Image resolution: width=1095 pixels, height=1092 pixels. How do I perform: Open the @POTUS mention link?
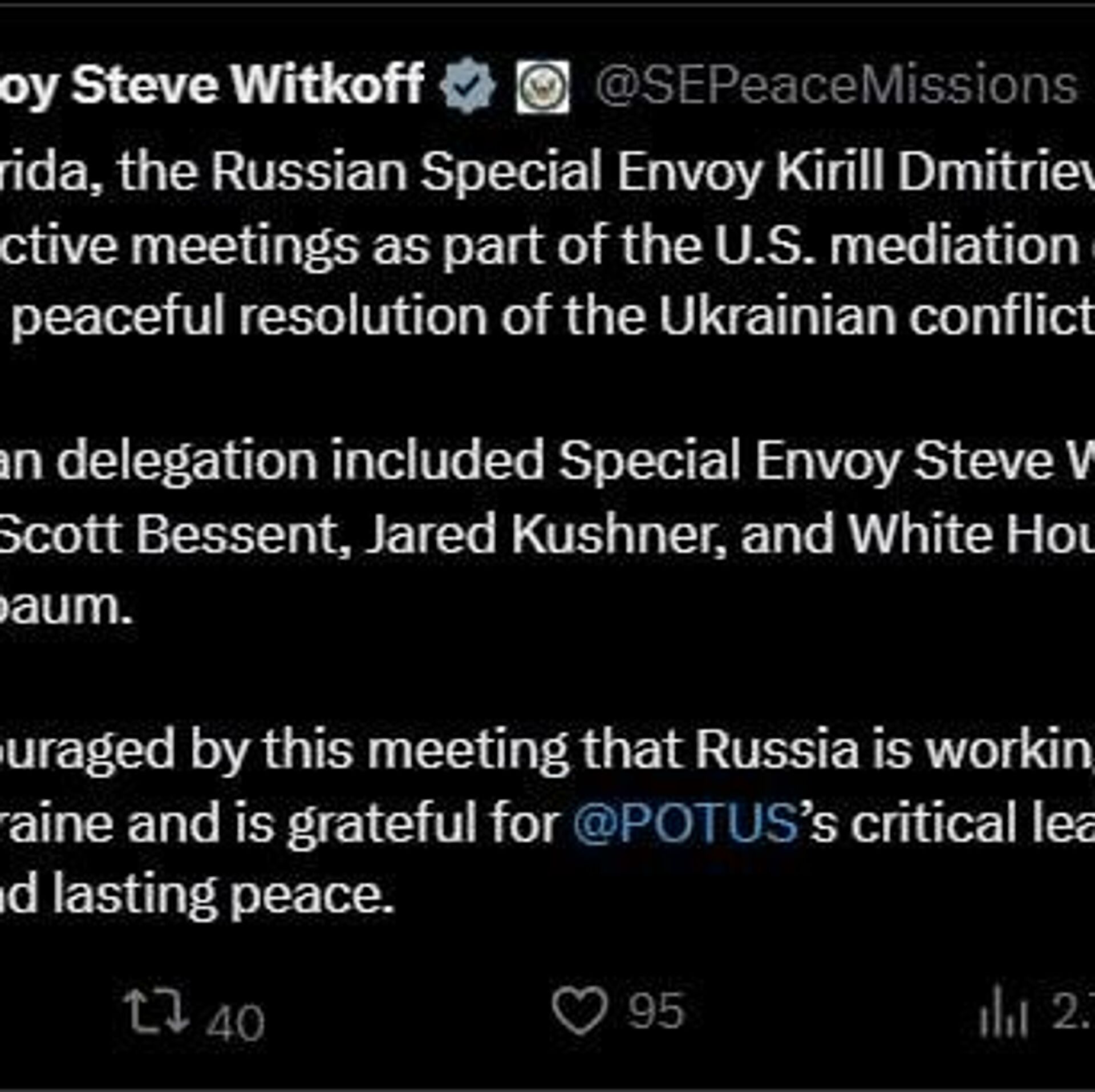tap(686, 824)
